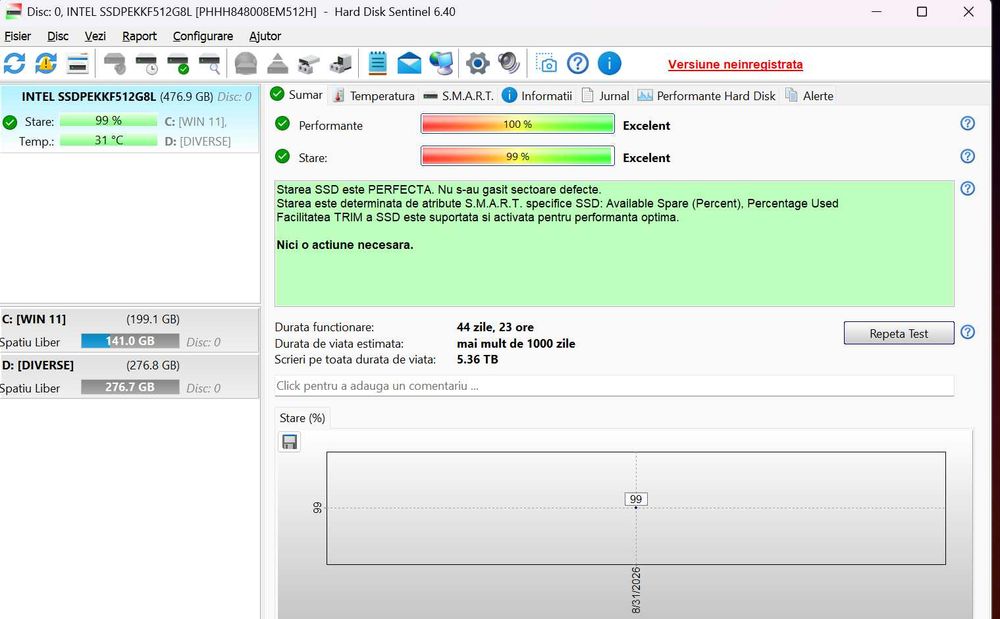Open the Alerte tab
1000x619 pixels.
[x=810, y=96]
